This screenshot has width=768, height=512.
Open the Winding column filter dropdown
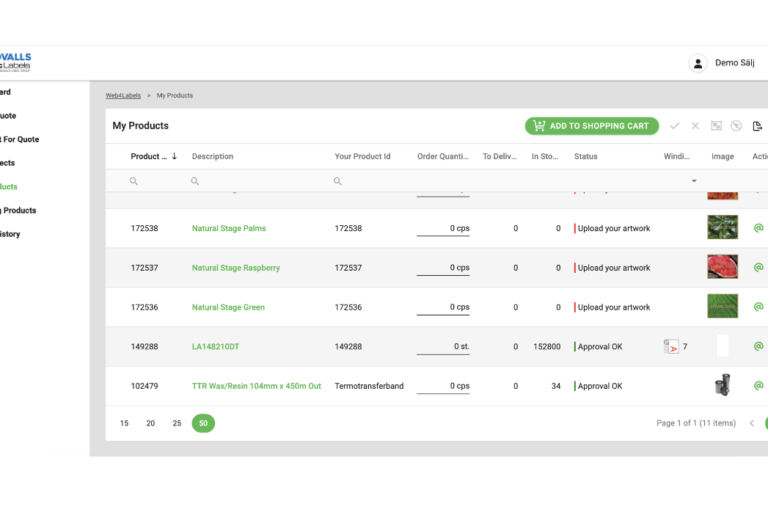pos(694,181)
